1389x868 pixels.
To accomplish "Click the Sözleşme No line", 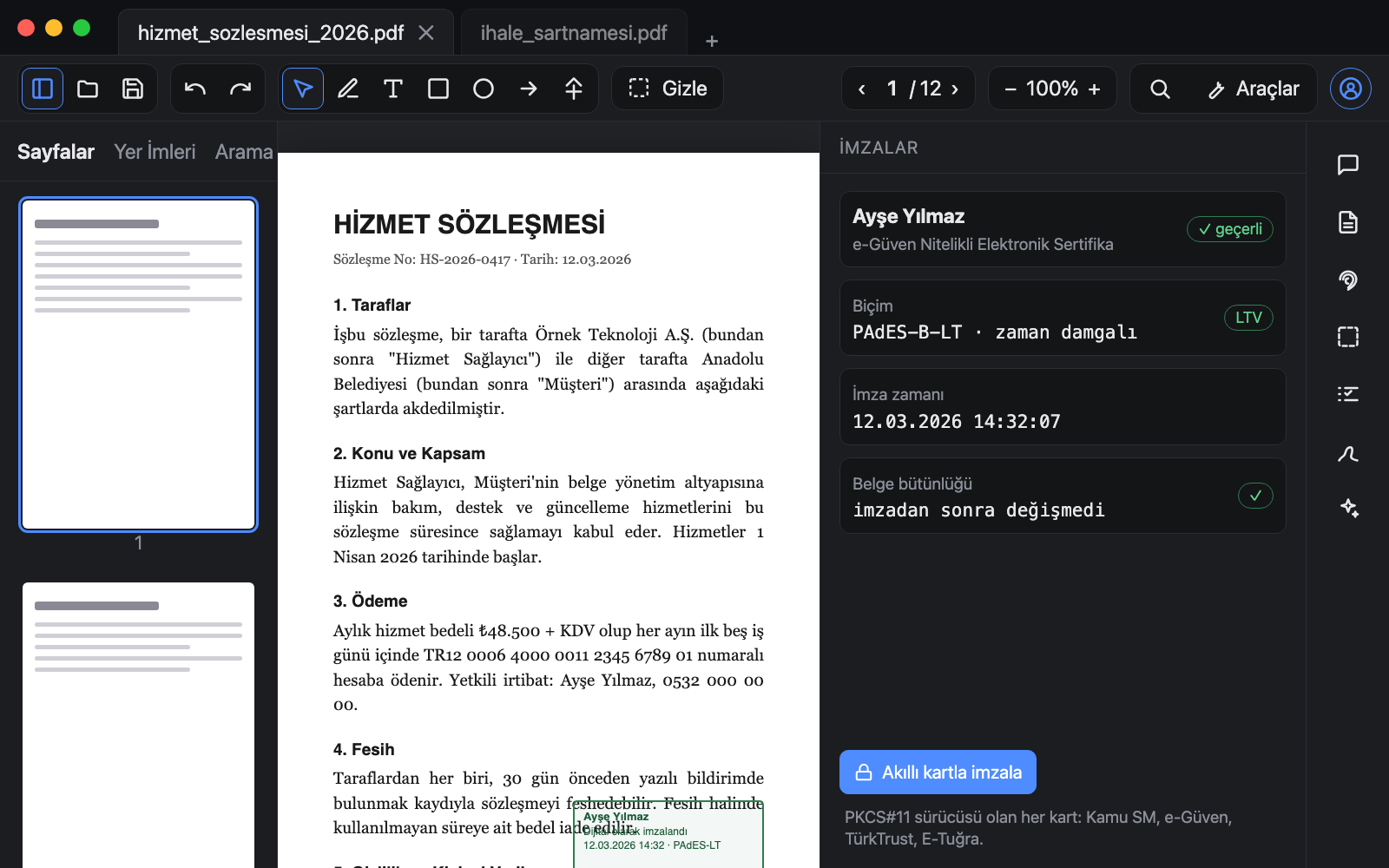I will (482, 260).
